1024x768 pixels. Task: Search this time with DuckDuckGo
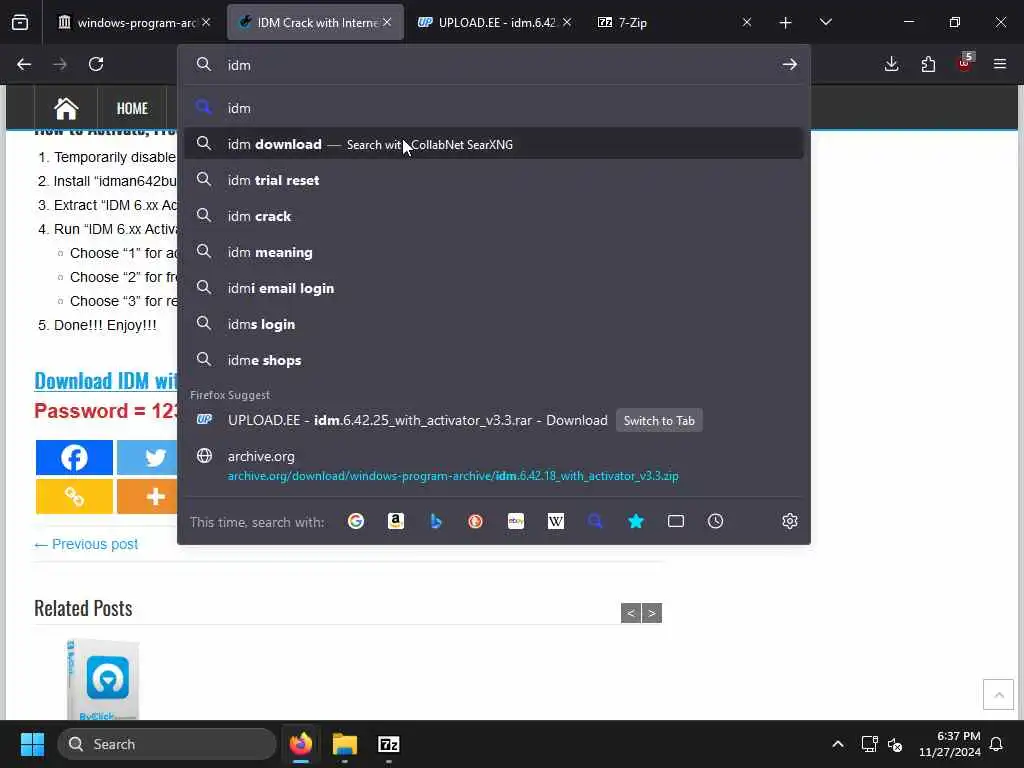coord(475,521)
